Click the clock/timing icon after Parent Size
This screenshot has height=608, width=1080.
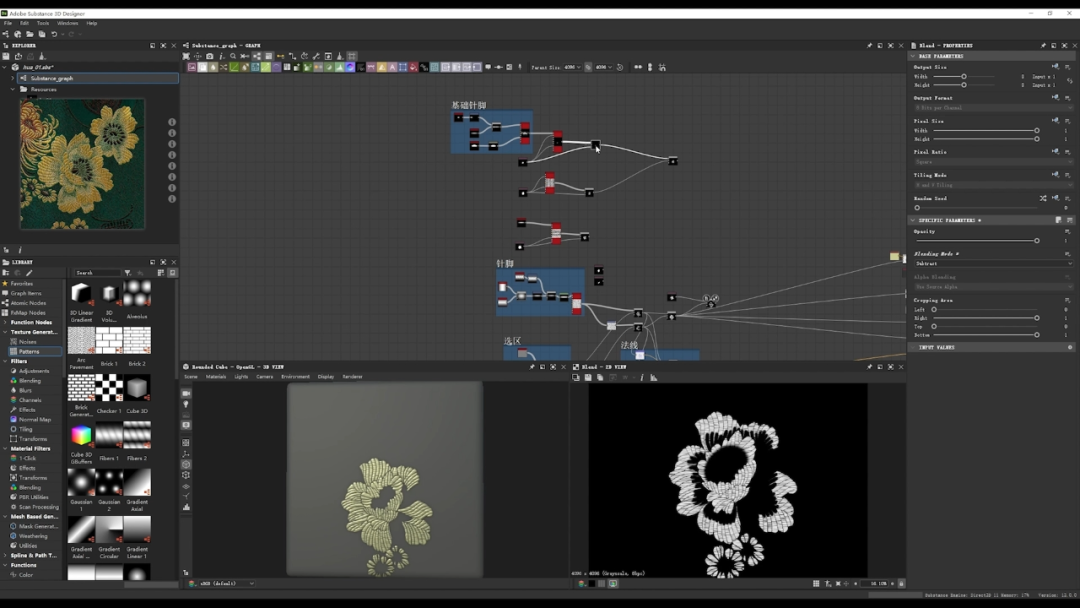point(620,67)
